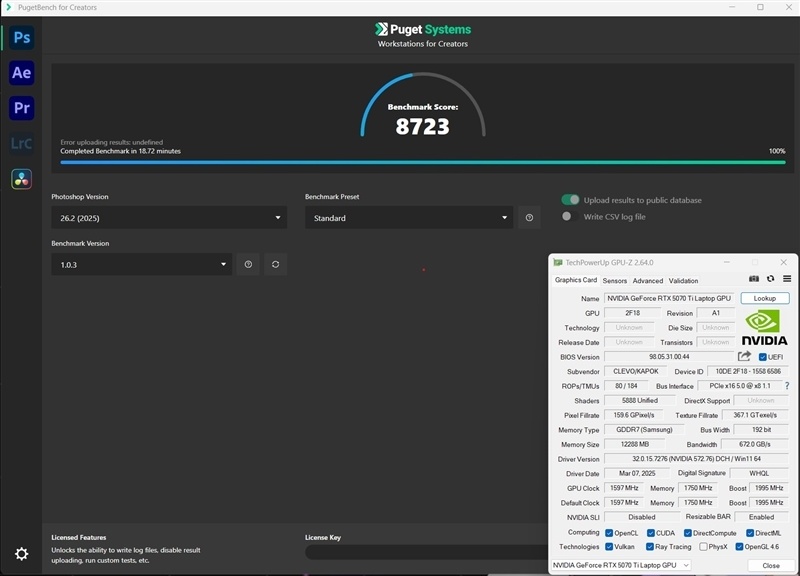Enable Write CSV log file toggle
This screenshot has width=800, height=576.
point(570,216)
